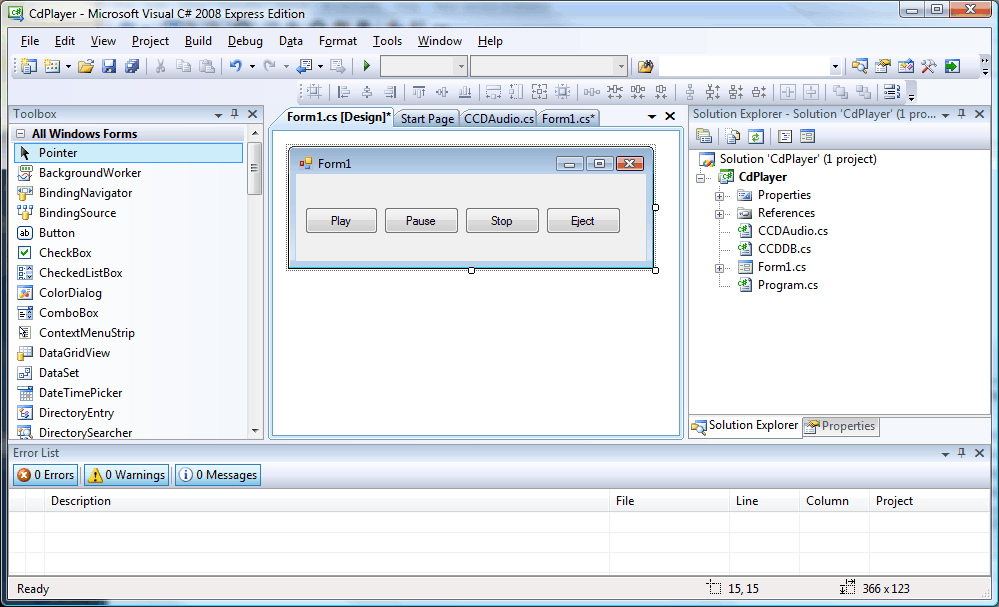The image size is (999, 607).
Task: Open the Build menu
Action: 198,41
